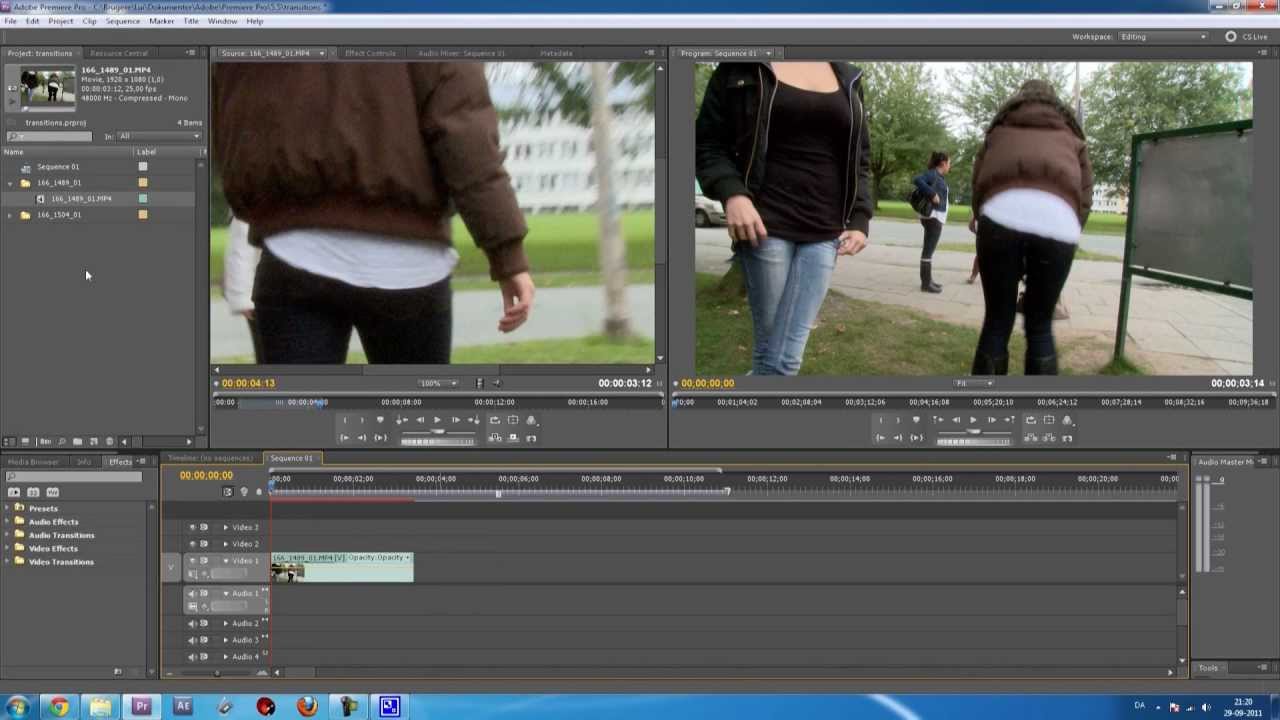
Task: Expand the Video 2 track
Action: [x=225, y=544]
